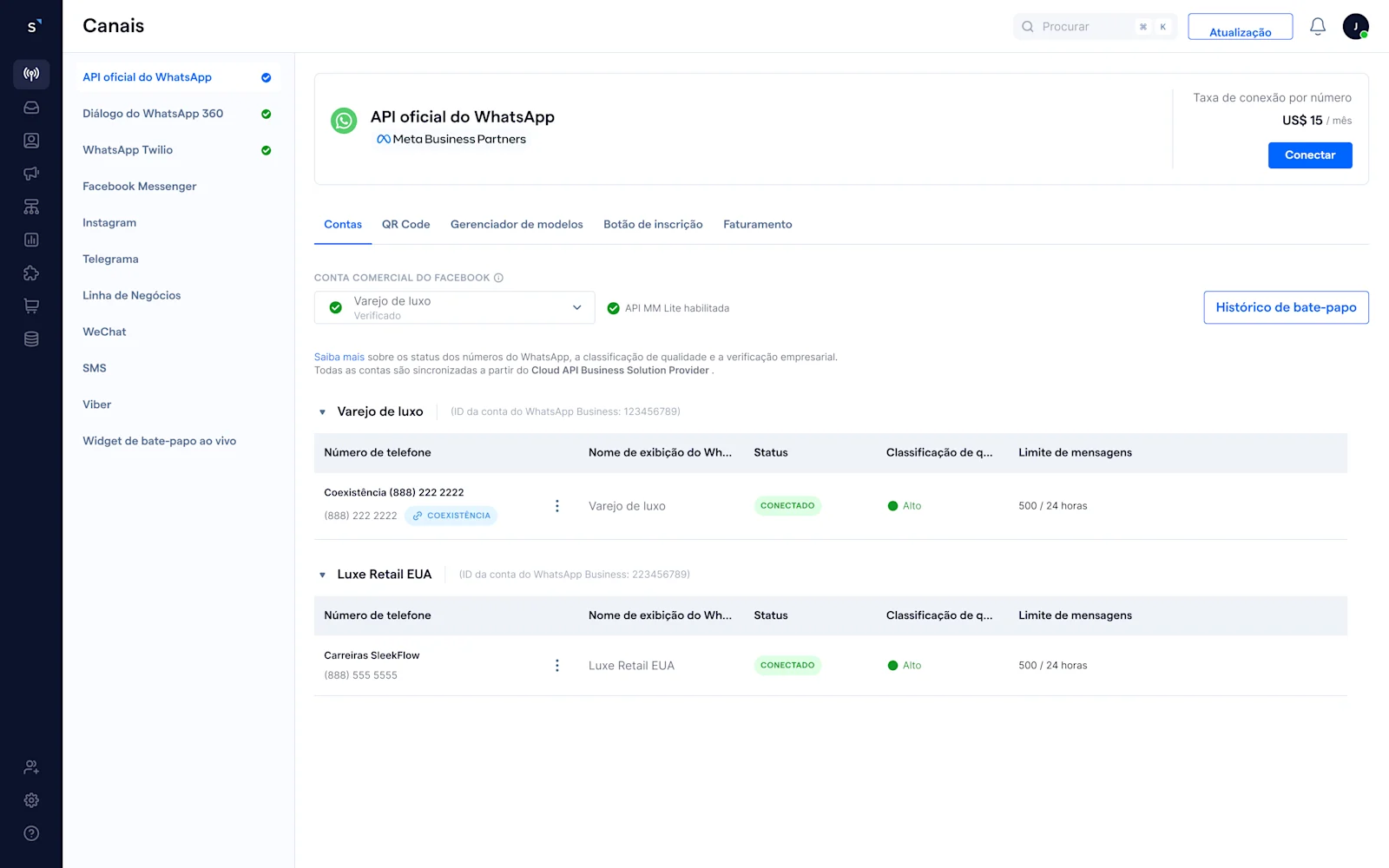Open the three-dot menu for Coexistência (888) 222 2222
Screen dimensions: 1389x868
click(557, 506)
